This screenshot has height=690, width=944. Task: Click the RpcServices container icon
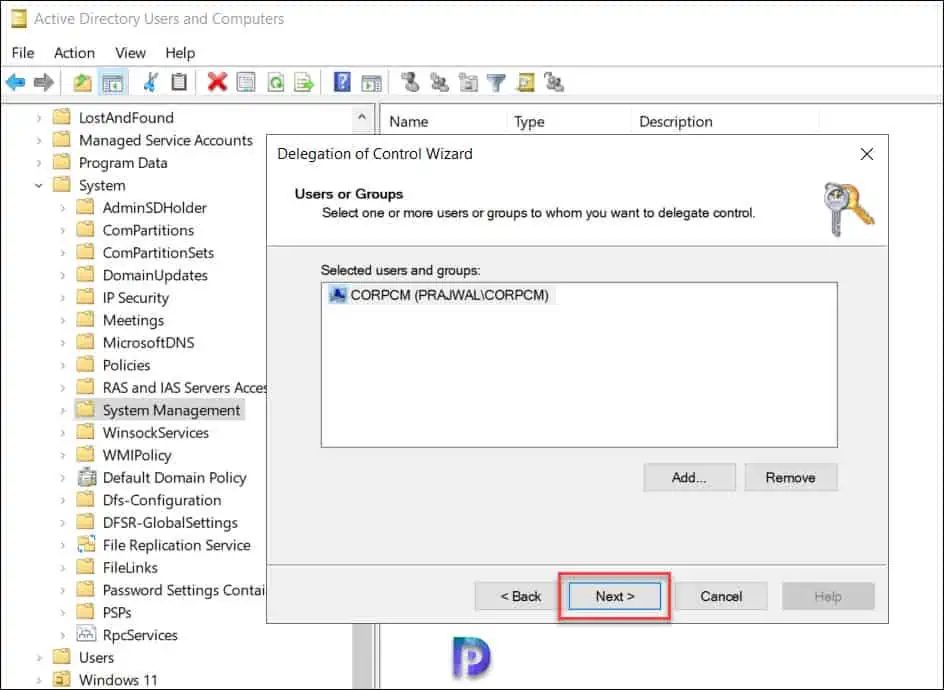[87, 634]
